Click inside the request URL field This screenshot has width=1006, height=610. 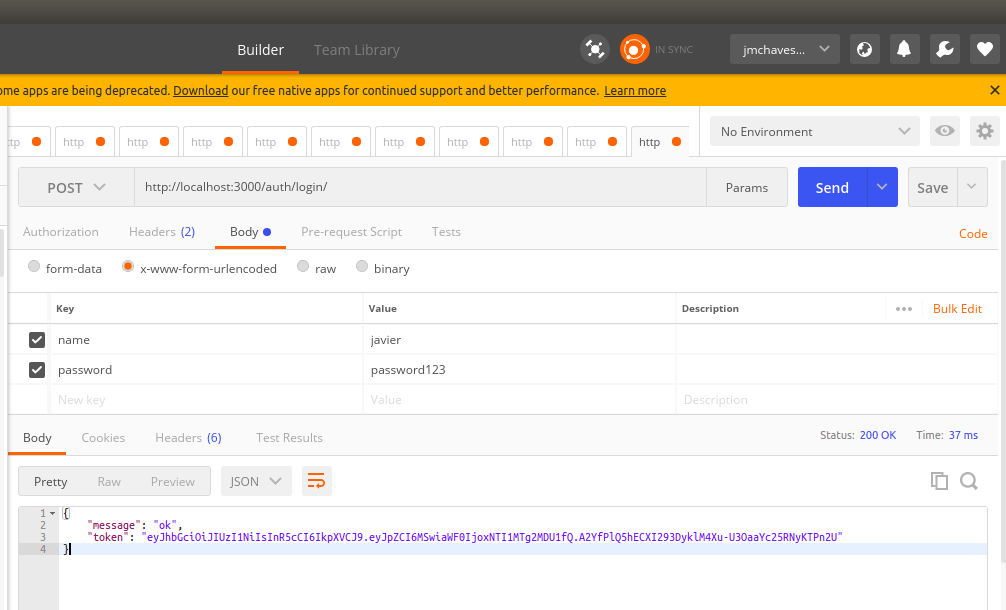tap(400, 187)
